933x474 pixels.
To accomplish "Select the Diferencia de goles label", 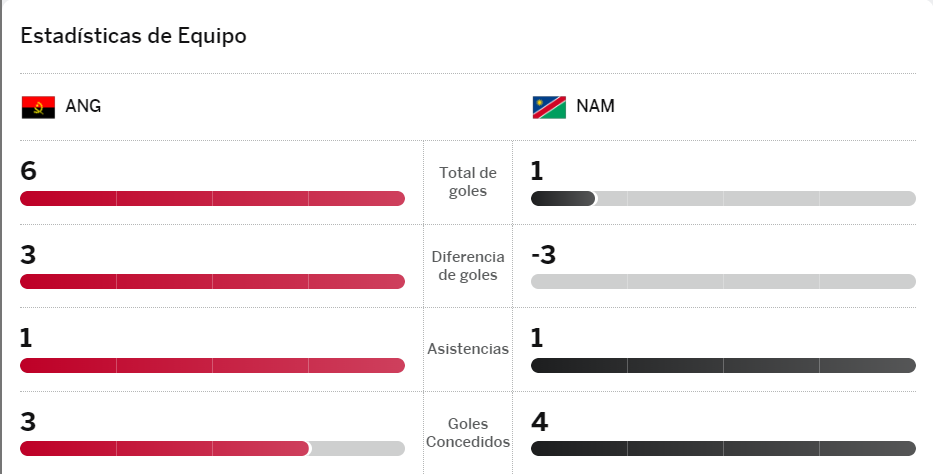I will (468, 266).
